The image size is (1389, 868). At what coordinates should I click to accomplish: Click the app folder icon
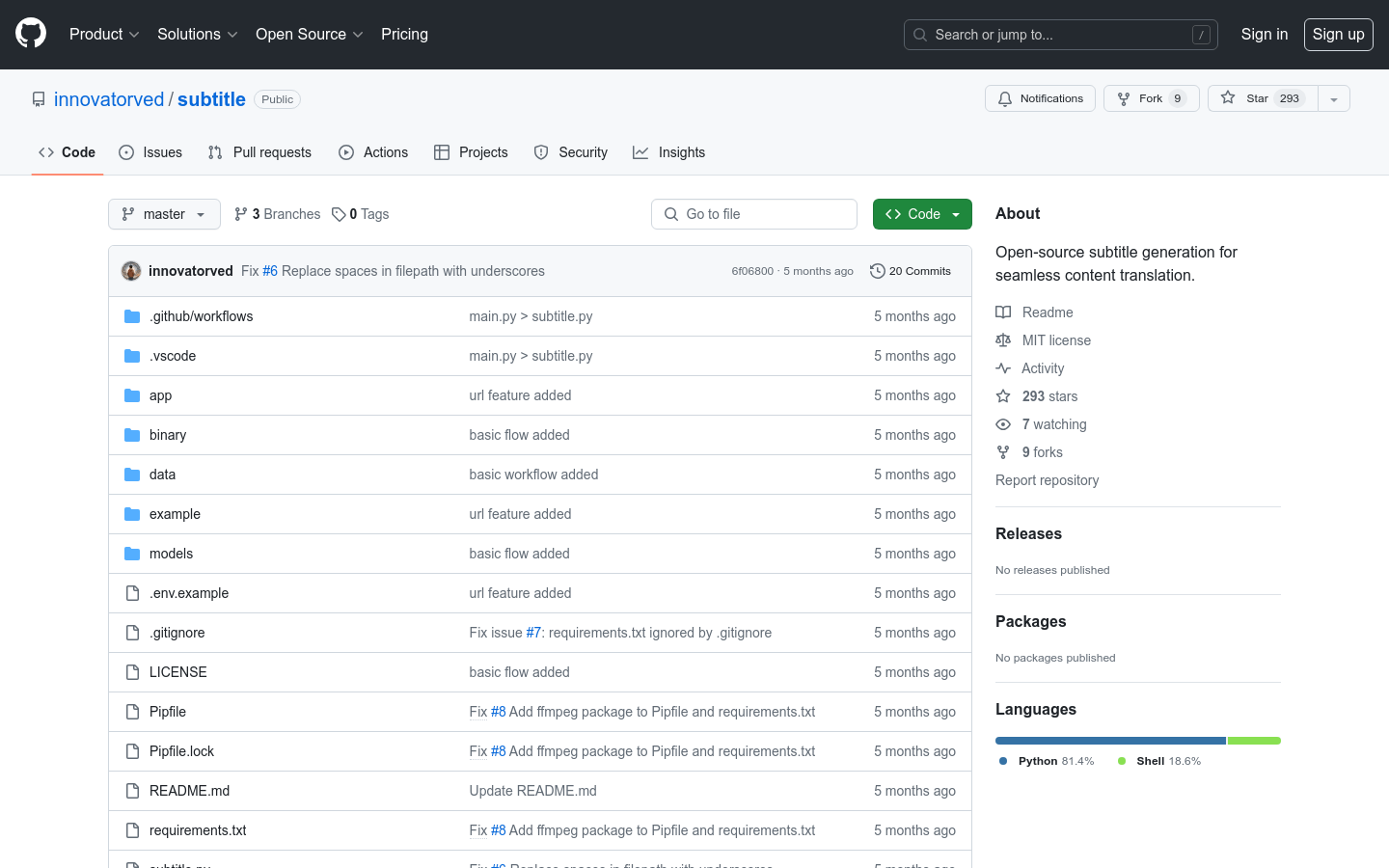pyautogui.click(x=132, y=395)
